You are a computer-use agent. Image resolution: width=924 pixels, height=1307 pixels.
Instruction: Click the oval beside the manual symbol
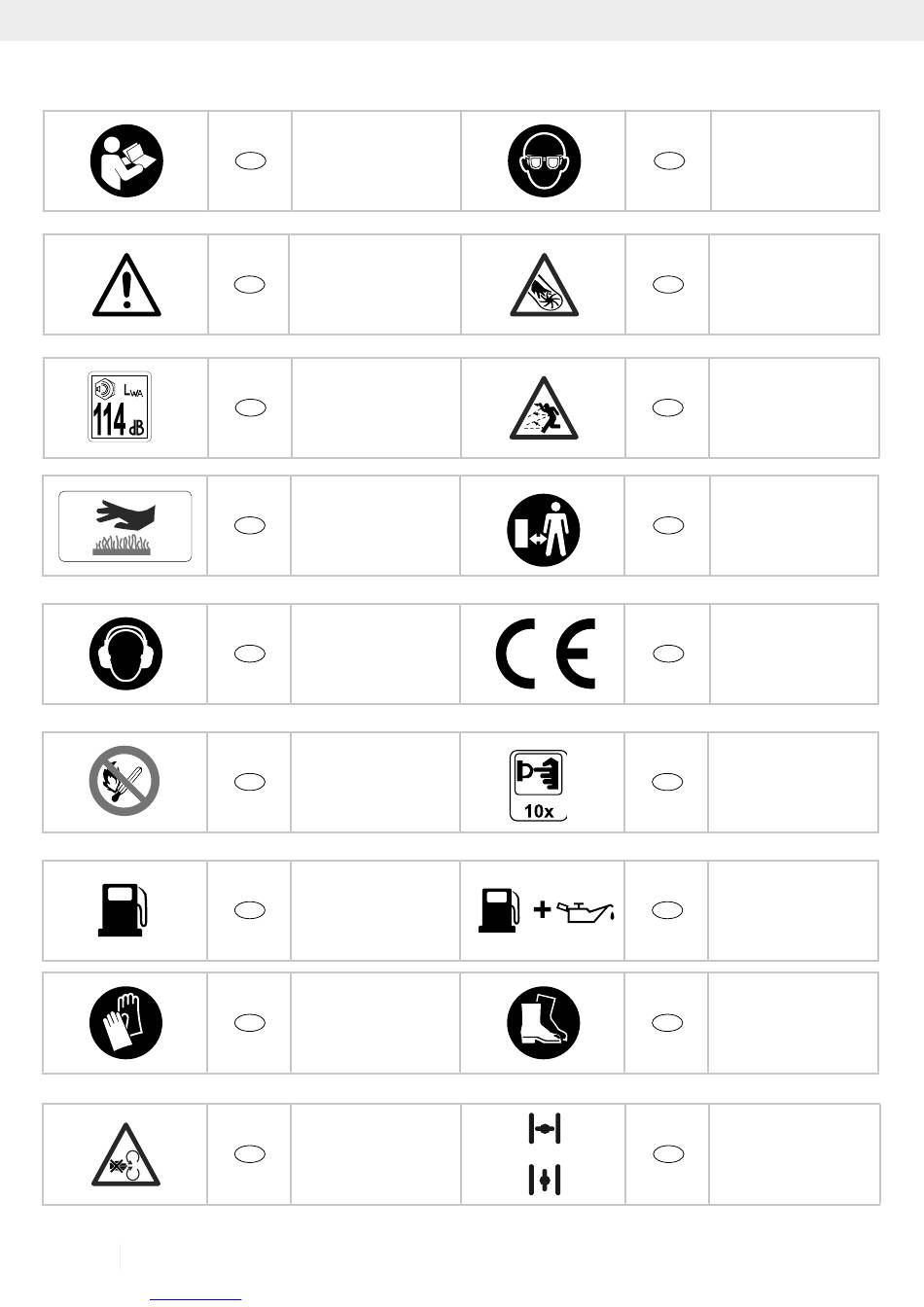(x=250, y=161)
